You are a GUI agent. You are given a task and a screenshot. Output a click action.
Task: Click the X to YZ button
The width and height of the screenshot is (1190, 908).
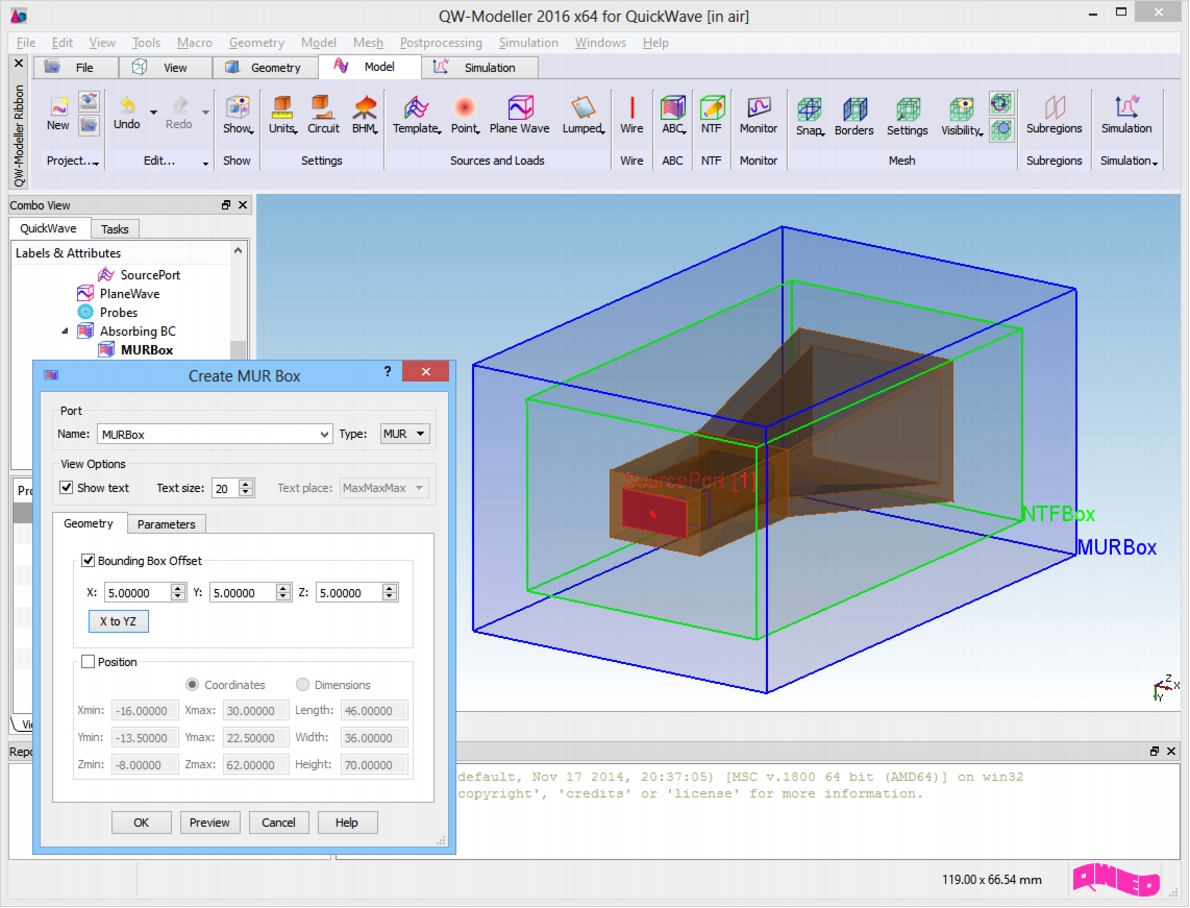point(118,621)
